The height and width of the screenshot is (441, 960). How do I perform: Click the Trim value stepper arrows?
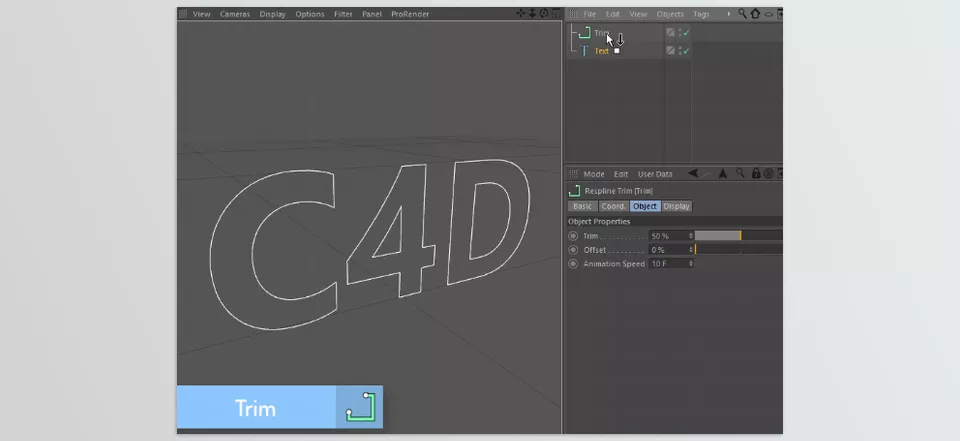[x=691, y=236]
